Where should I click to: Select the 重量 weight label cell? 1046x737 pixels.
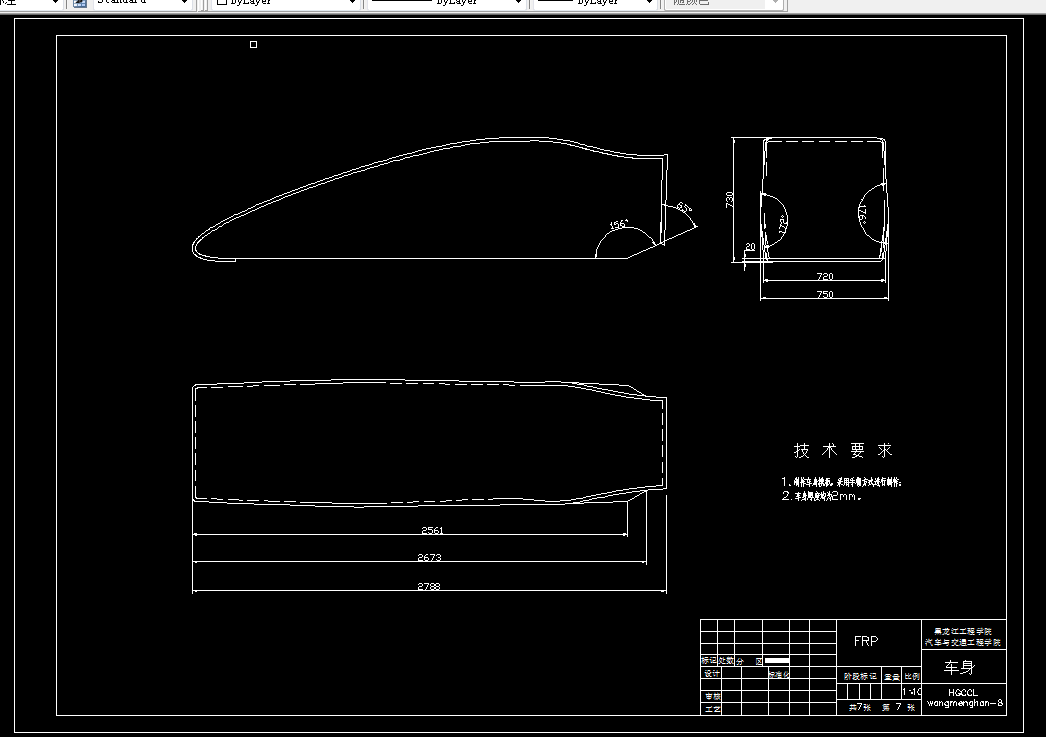pyautogui.click(x=892, y=676)
